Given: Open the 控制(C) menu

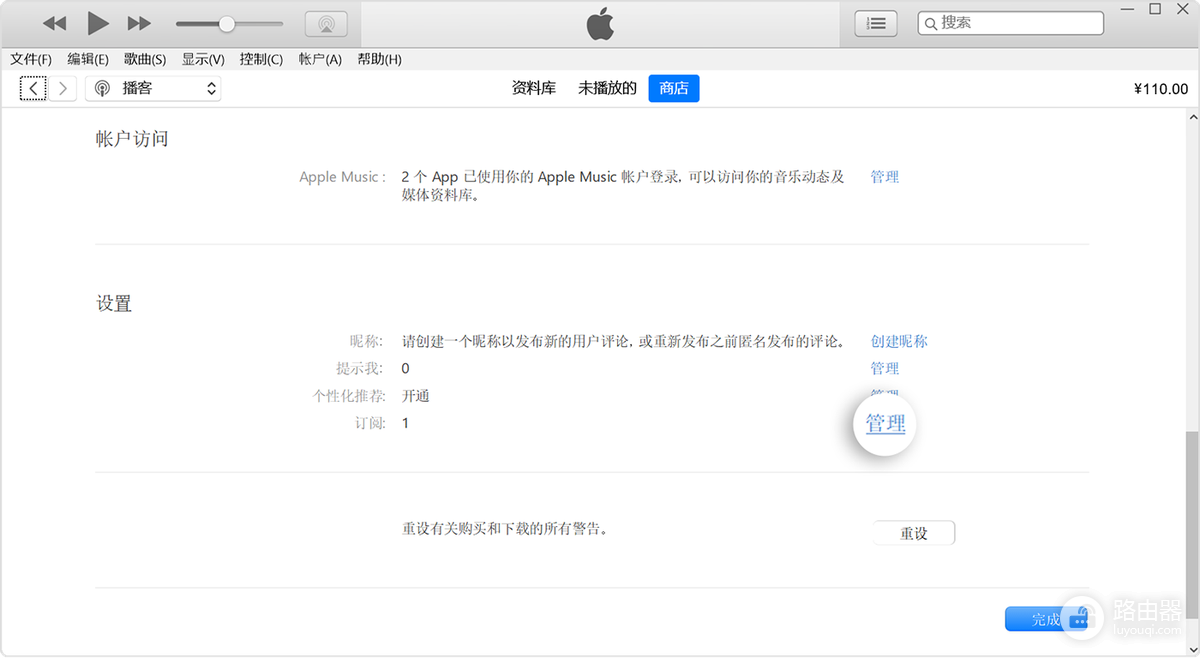Looking at the screenshot, I should tap(261, 59).
